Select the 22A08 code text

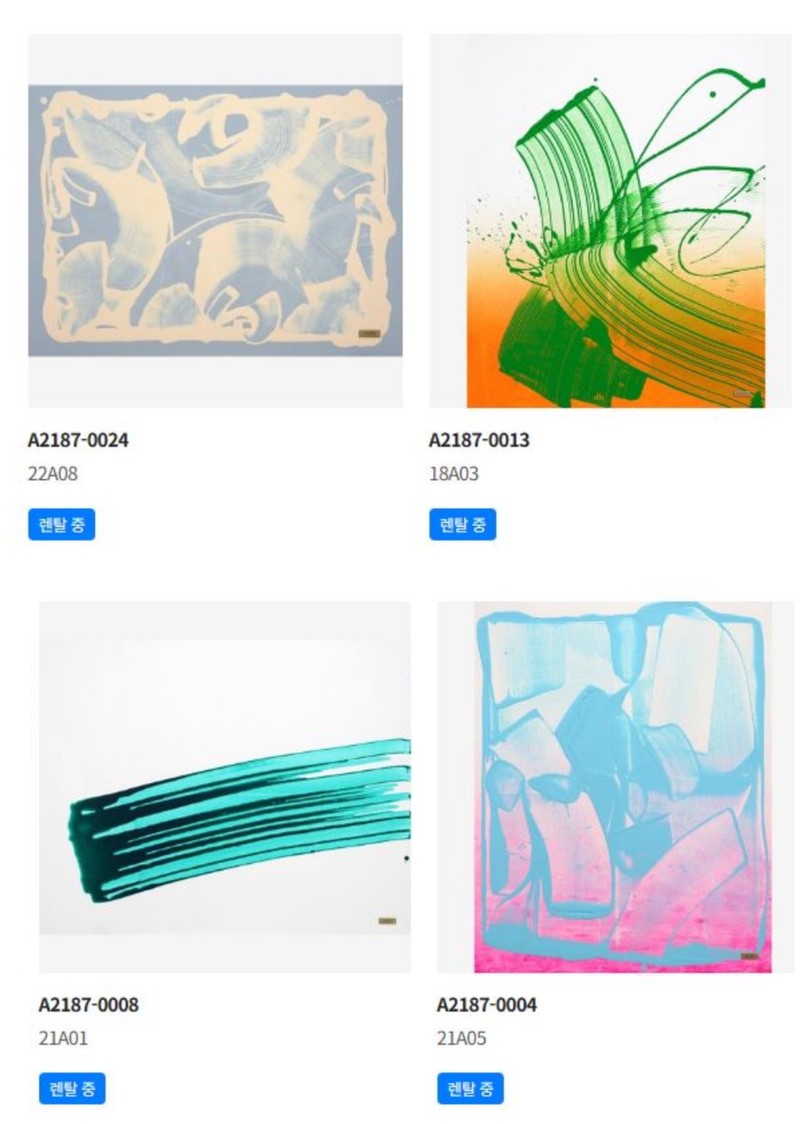[x=52, y=474]
